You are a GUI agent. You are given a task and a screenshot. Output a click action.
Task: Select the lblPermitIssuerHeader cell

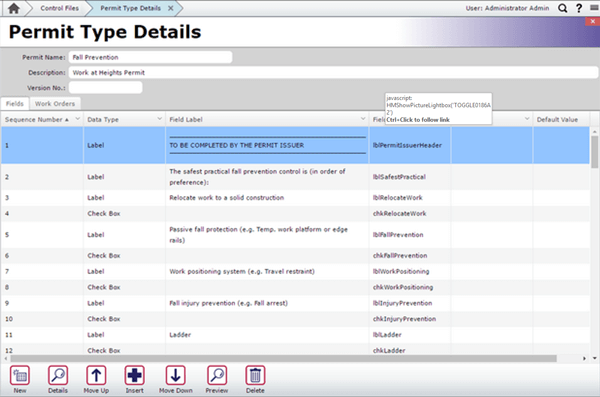pos(410,145)
